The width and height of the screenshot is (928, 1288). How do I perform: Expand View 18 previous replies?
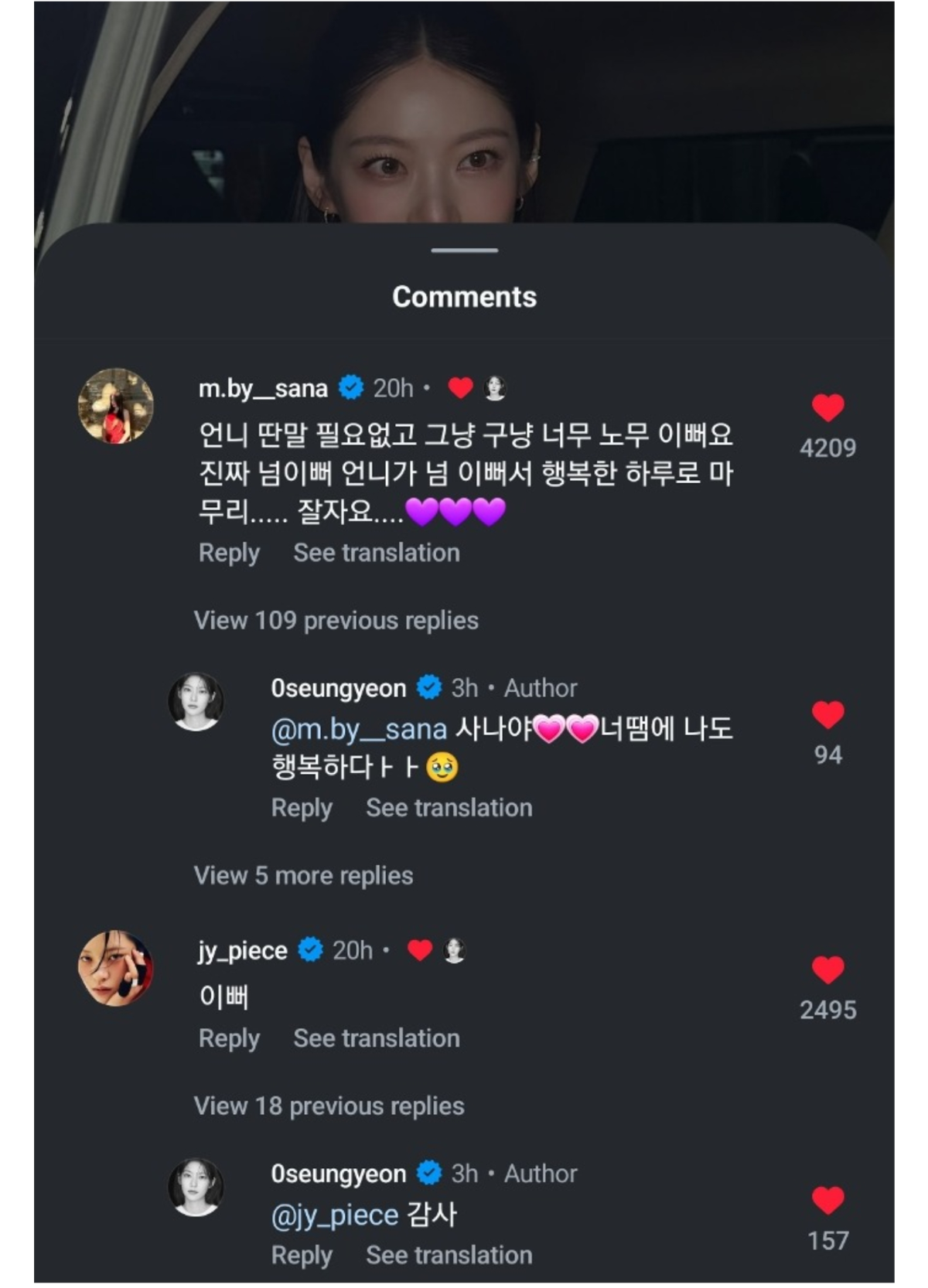(x=329, y=1106)
